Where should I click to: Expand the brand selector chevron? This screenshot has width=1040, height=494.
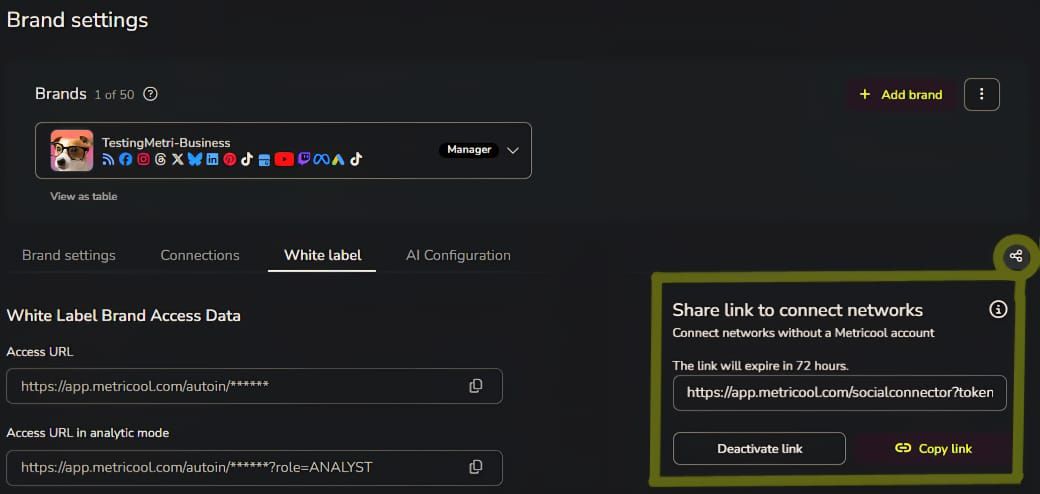pyautogui.click(x=512, y=151)
